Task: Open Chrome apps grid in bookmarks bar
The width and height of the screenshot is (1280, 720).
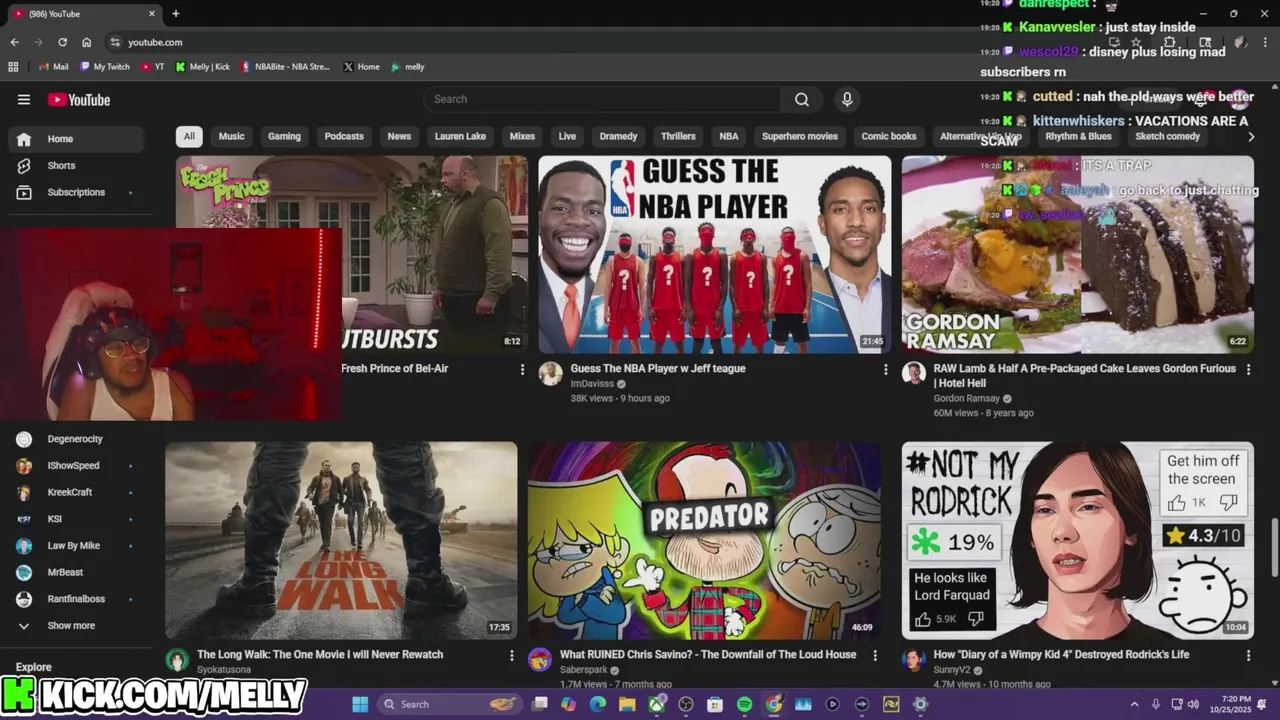Action: coord(13,67)
